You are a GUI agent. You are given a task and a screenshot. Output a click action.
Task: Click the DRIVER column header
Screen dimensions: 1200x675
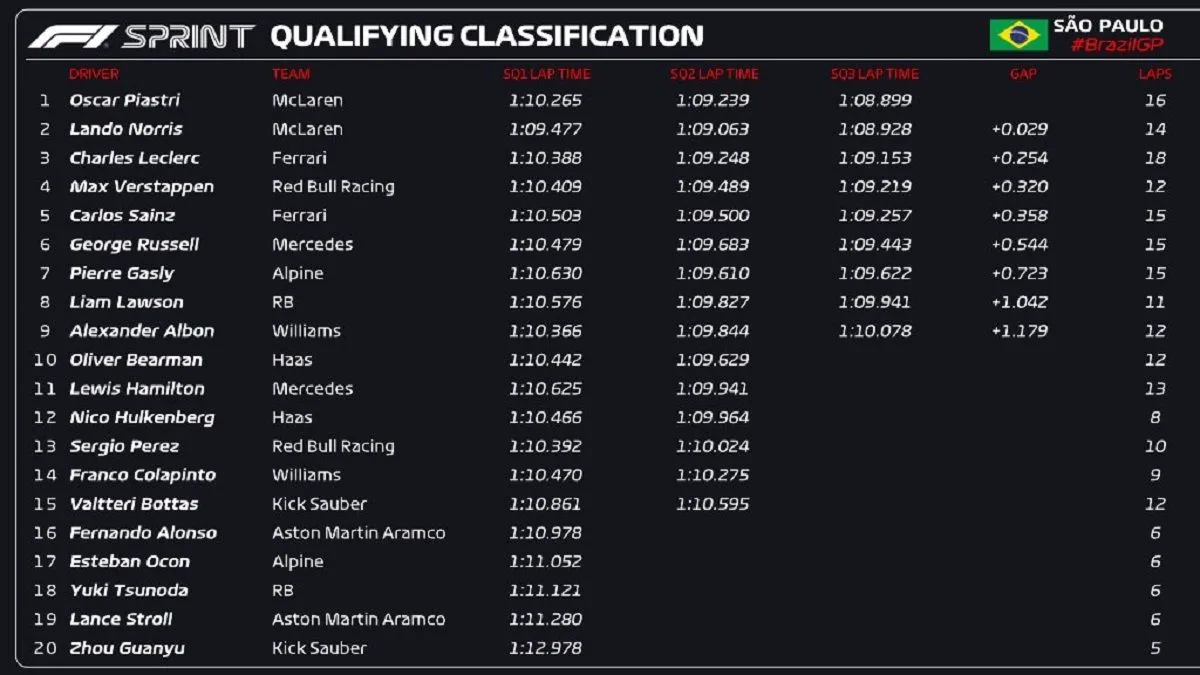(x=94, y=74)
